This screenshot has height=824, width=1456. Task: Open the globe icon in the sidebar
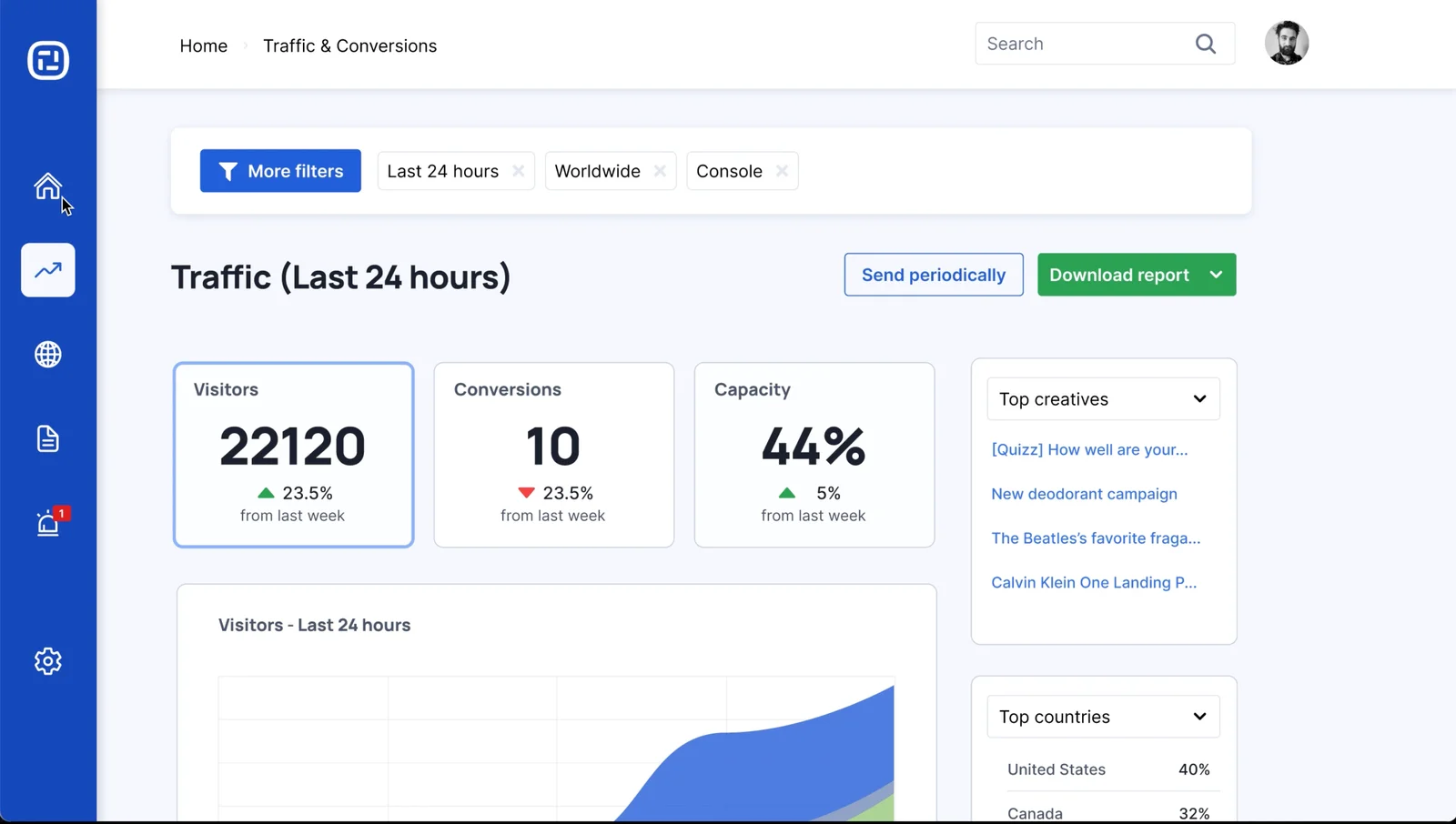pyautogui.click(x=48, y=355)
